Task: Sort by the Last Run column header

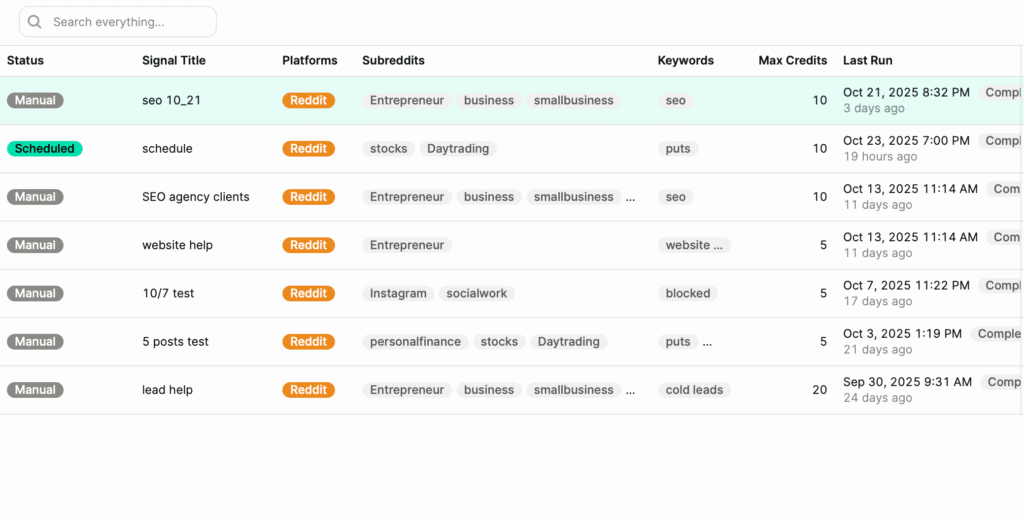Action: click(867, 60)
